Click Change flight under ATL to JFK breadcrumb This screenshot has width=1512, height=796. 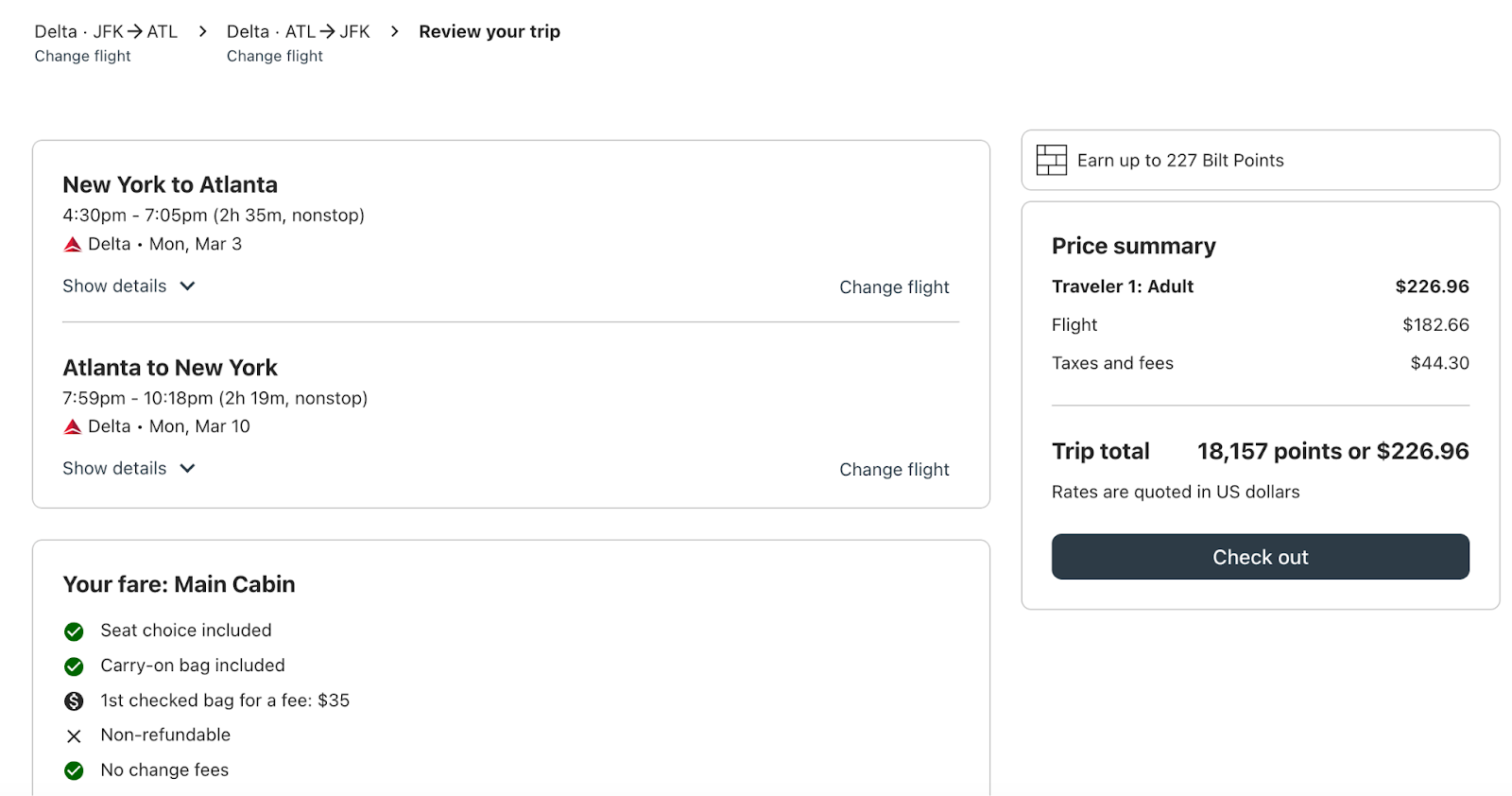(275, 57)
